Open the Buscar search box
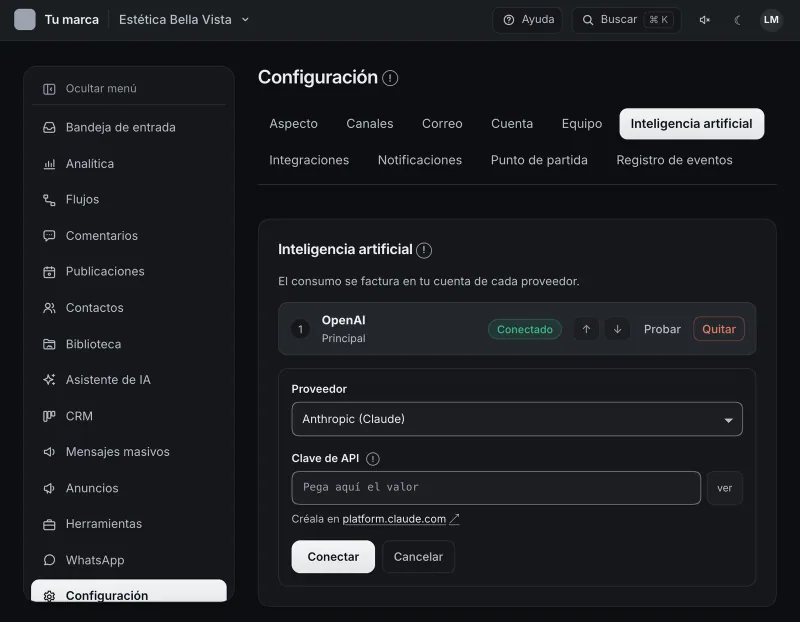 627,20
